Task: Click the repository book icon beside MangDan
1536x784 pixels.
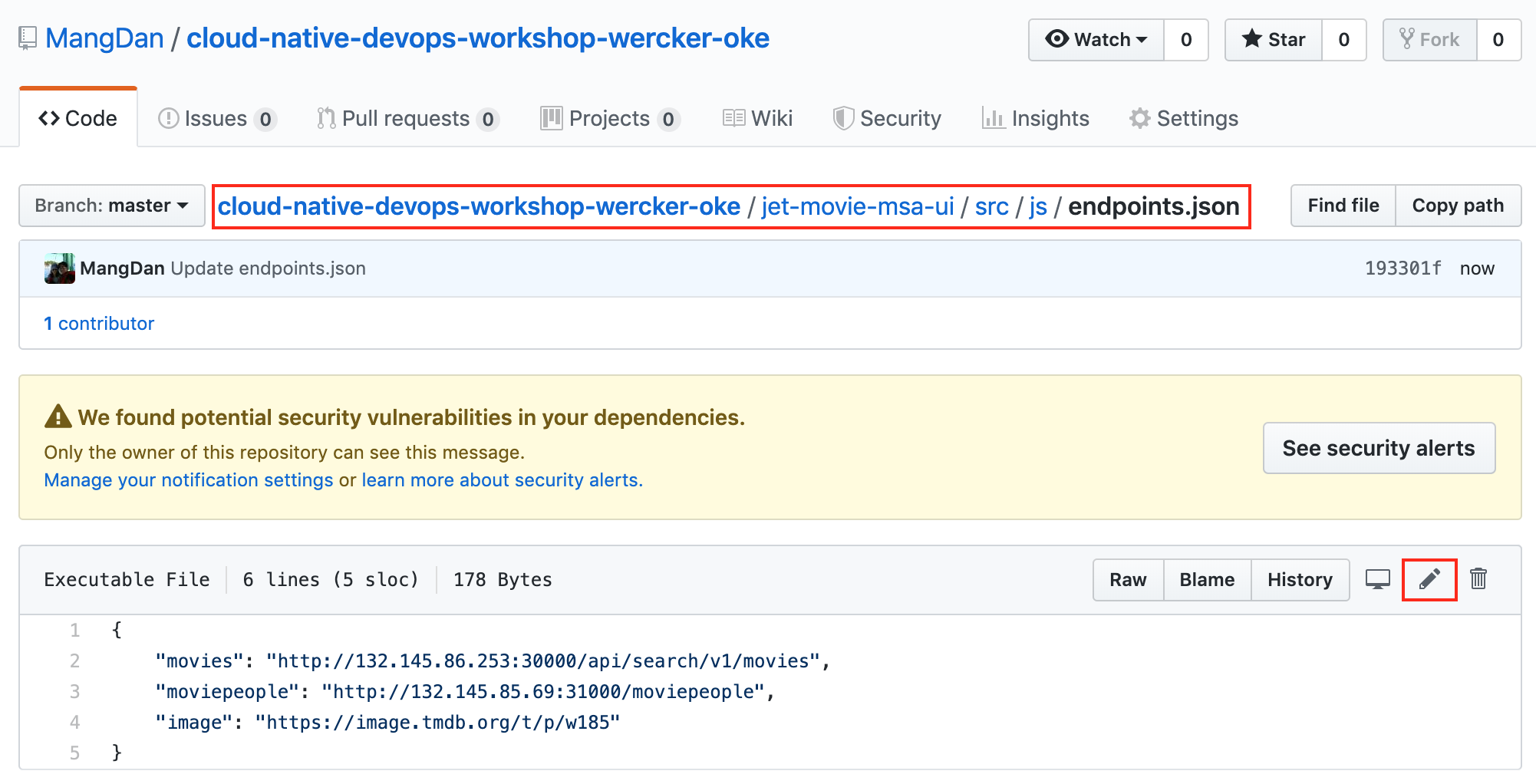Action: 28,38
